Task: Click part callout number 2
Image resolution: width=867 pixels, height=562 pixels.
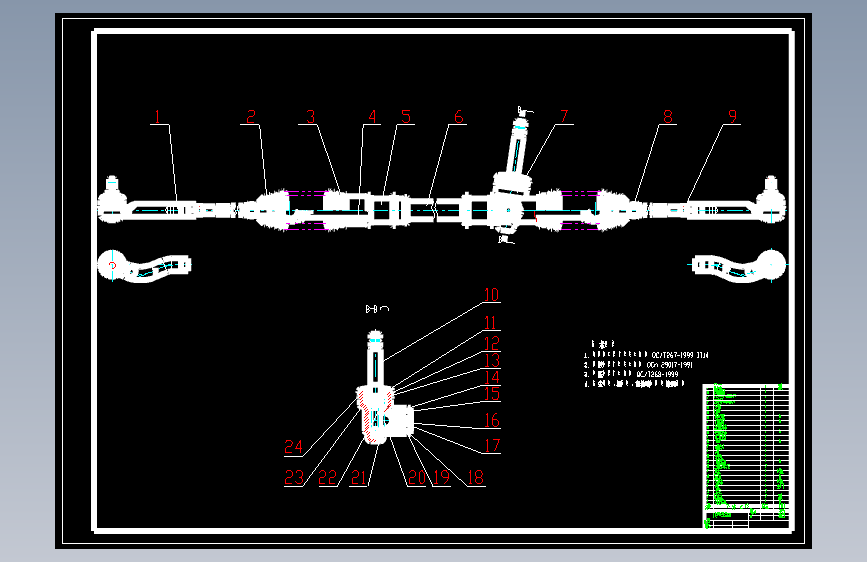Action: [x=251, y=117]
